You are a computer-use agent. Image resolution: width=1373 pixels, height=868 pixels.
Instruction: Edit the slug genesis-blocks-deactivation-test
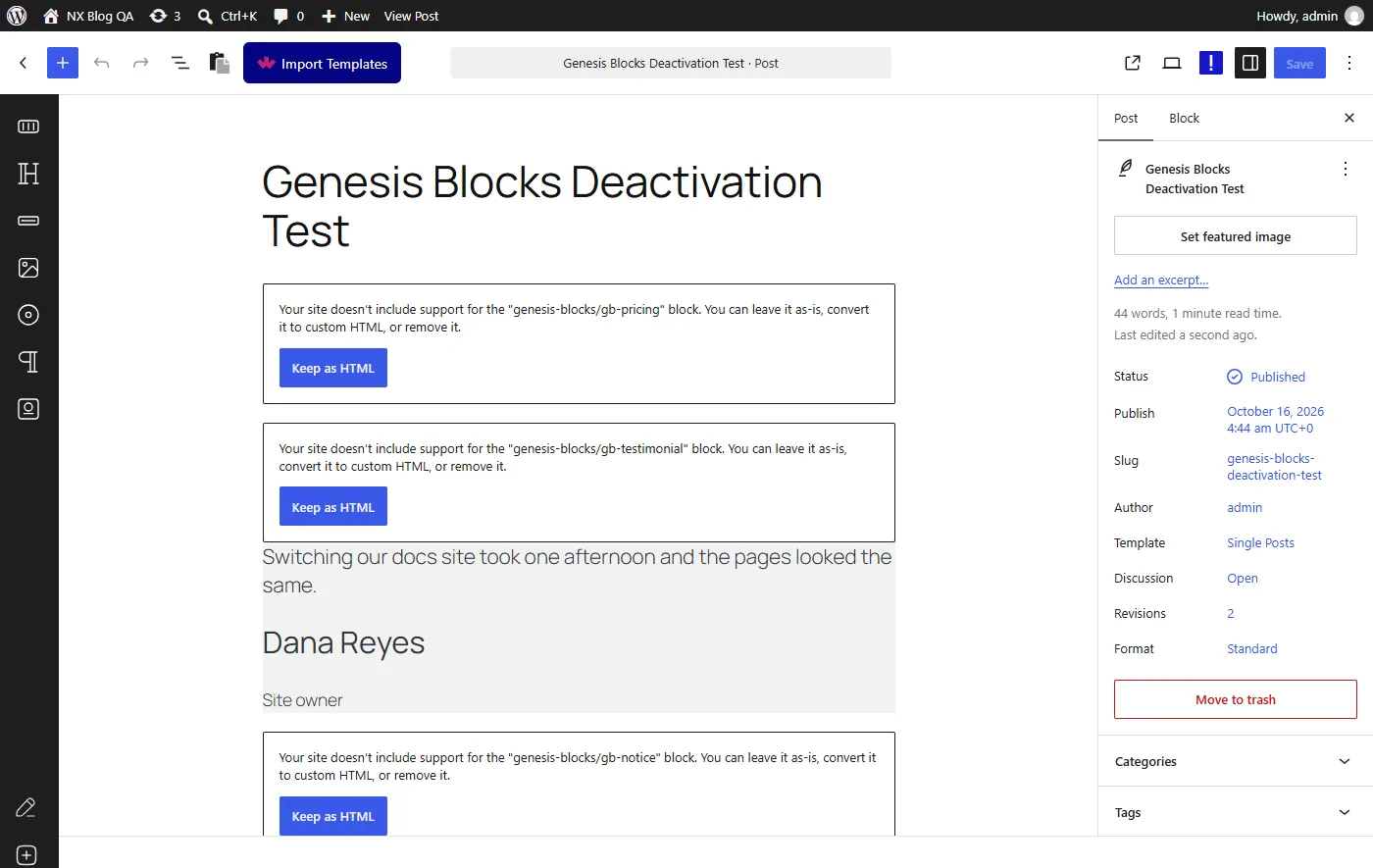point(1274,467)
